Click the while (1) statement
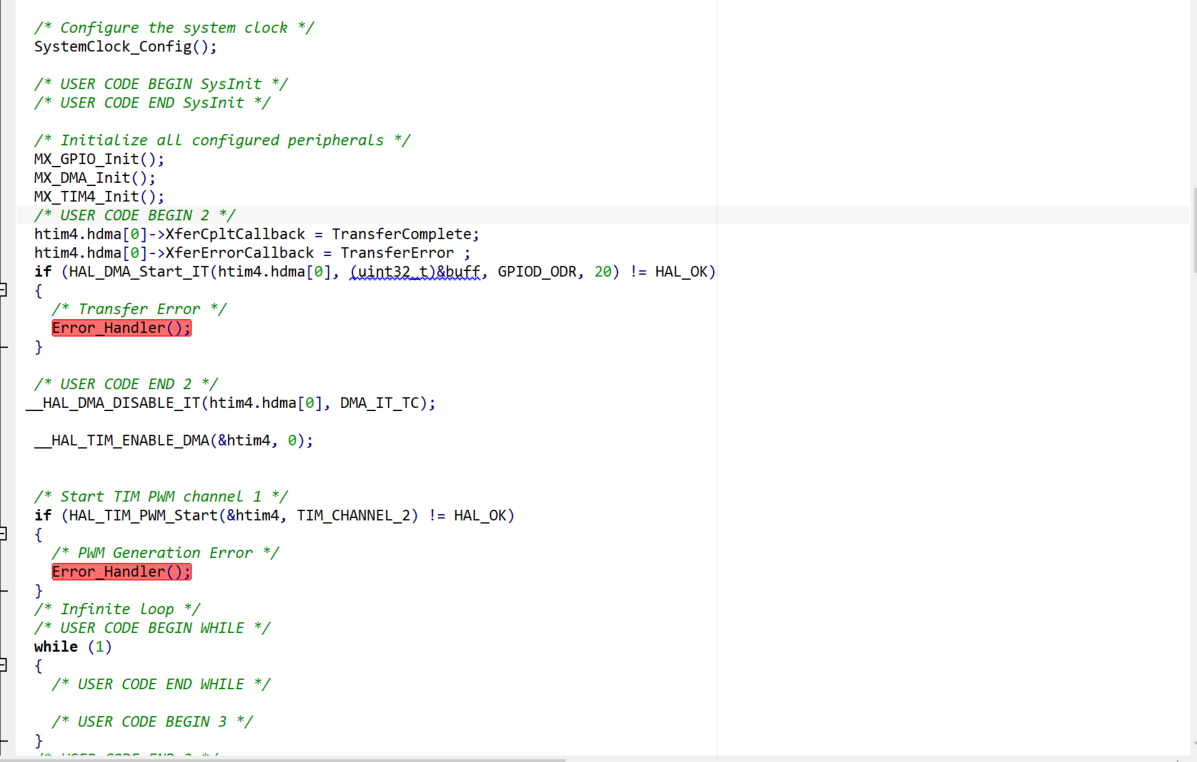Screen dimensions: 1197x762 coord(73,647)
